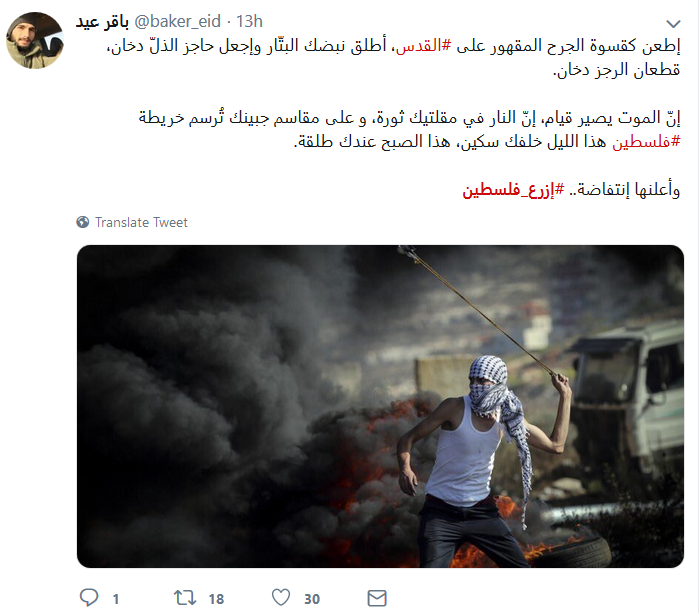Open the #القدس hashtag
699x613 pixels.
point(424,45)
